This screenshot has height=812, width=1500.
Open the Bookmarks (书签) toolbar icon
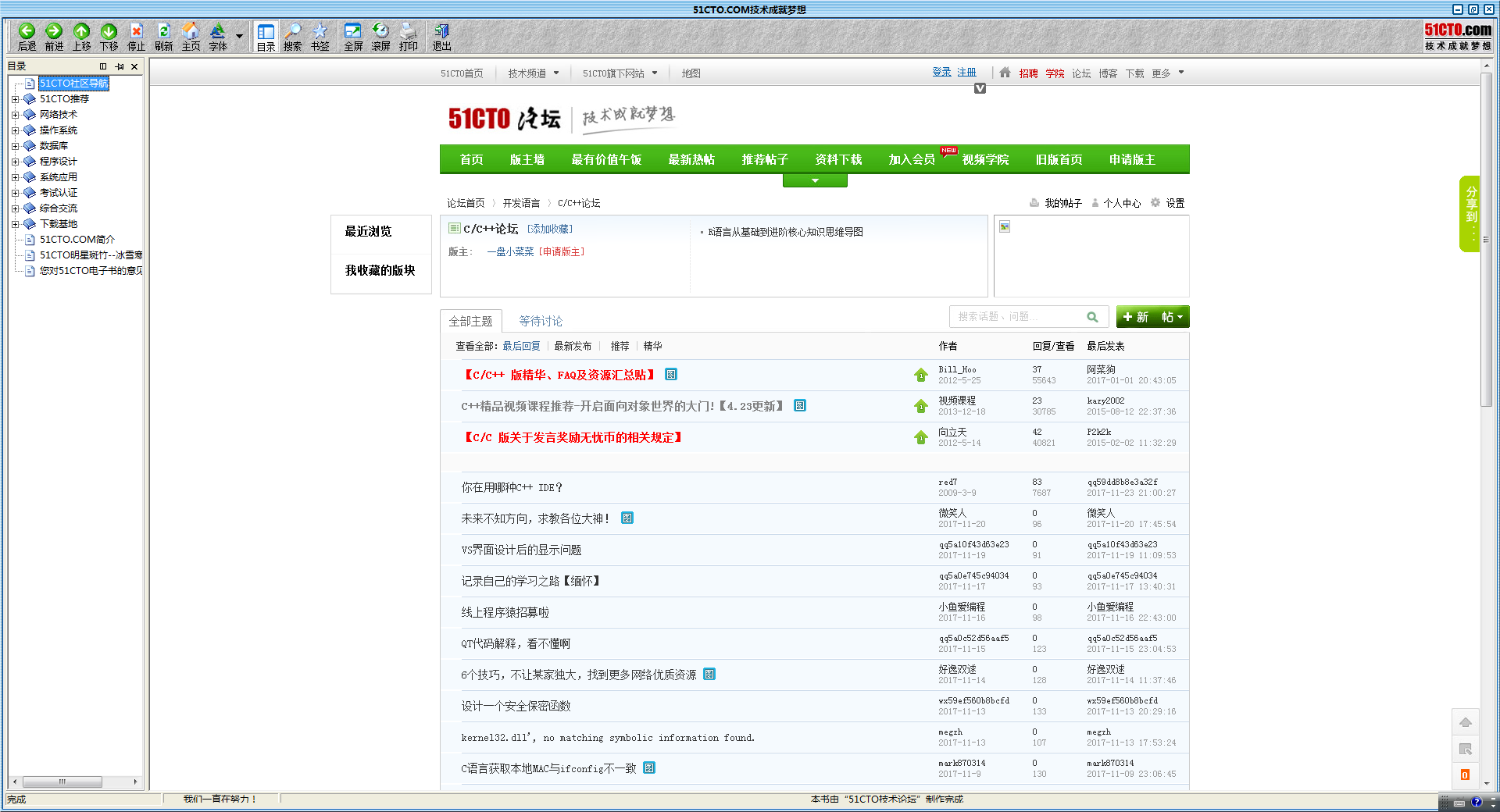pyautogui.click(x=320, y=36)
